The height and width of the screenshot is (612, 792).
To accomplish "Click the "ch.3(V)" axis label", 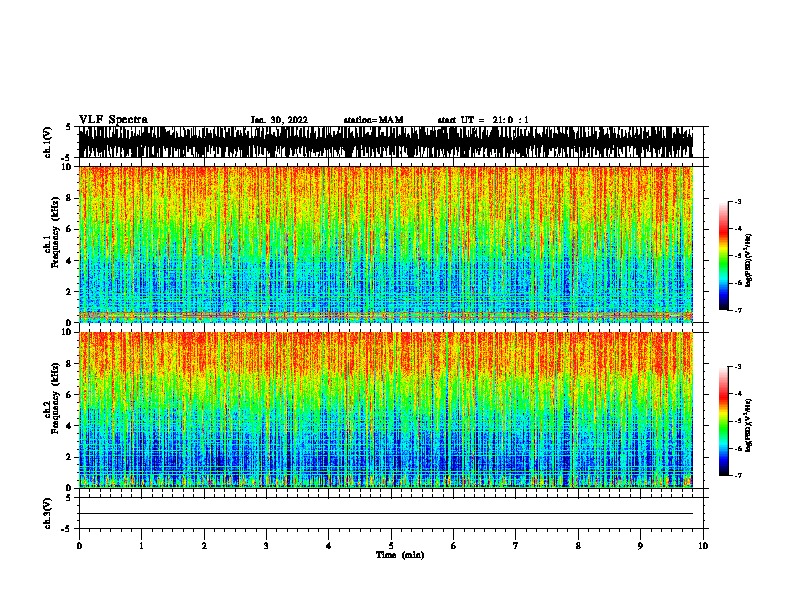I will coord(48,513).
